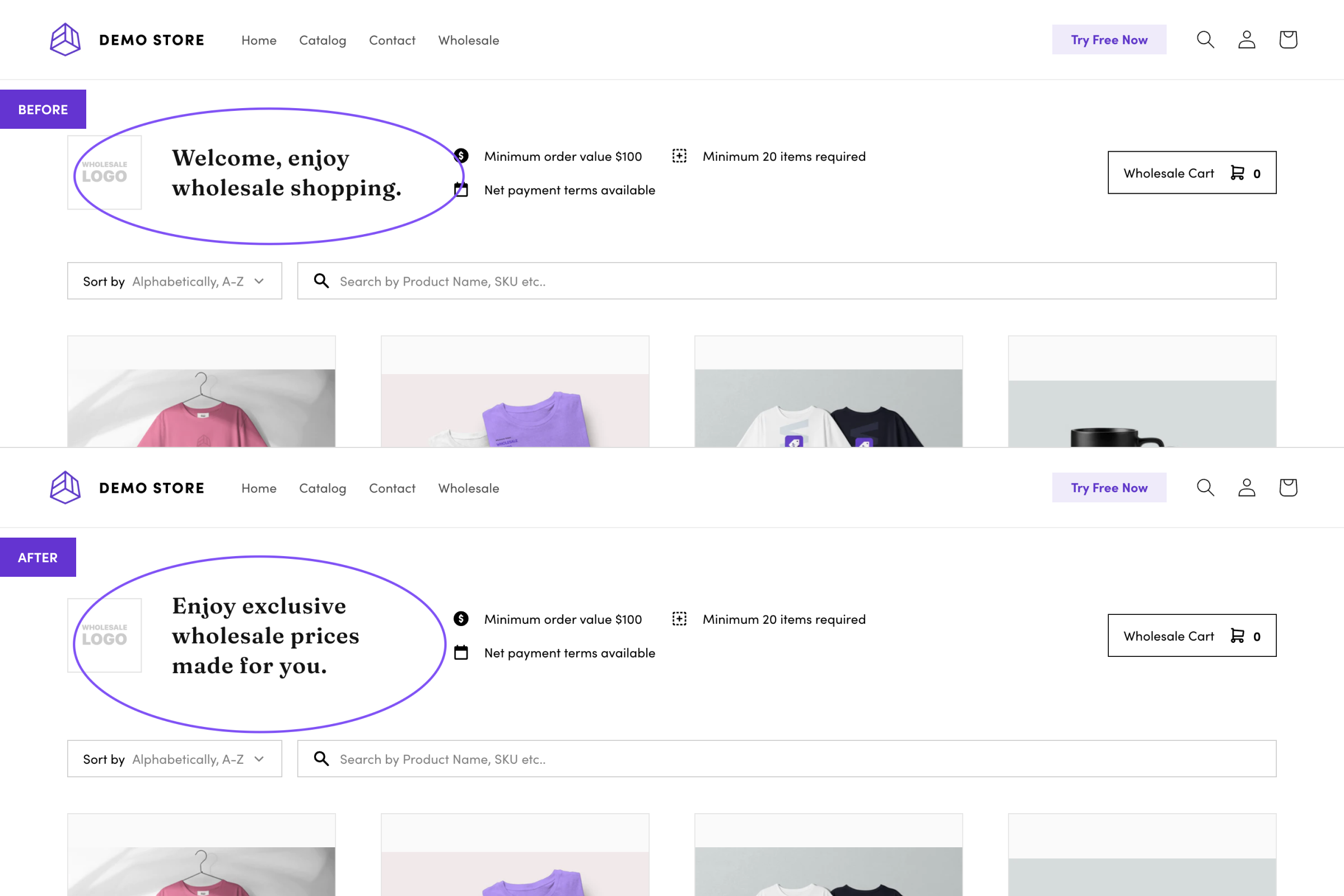Screen dimensions: 1344x896
Task: Open the Wholesale menu item in the top nav
Action: (x=469, y=40)
